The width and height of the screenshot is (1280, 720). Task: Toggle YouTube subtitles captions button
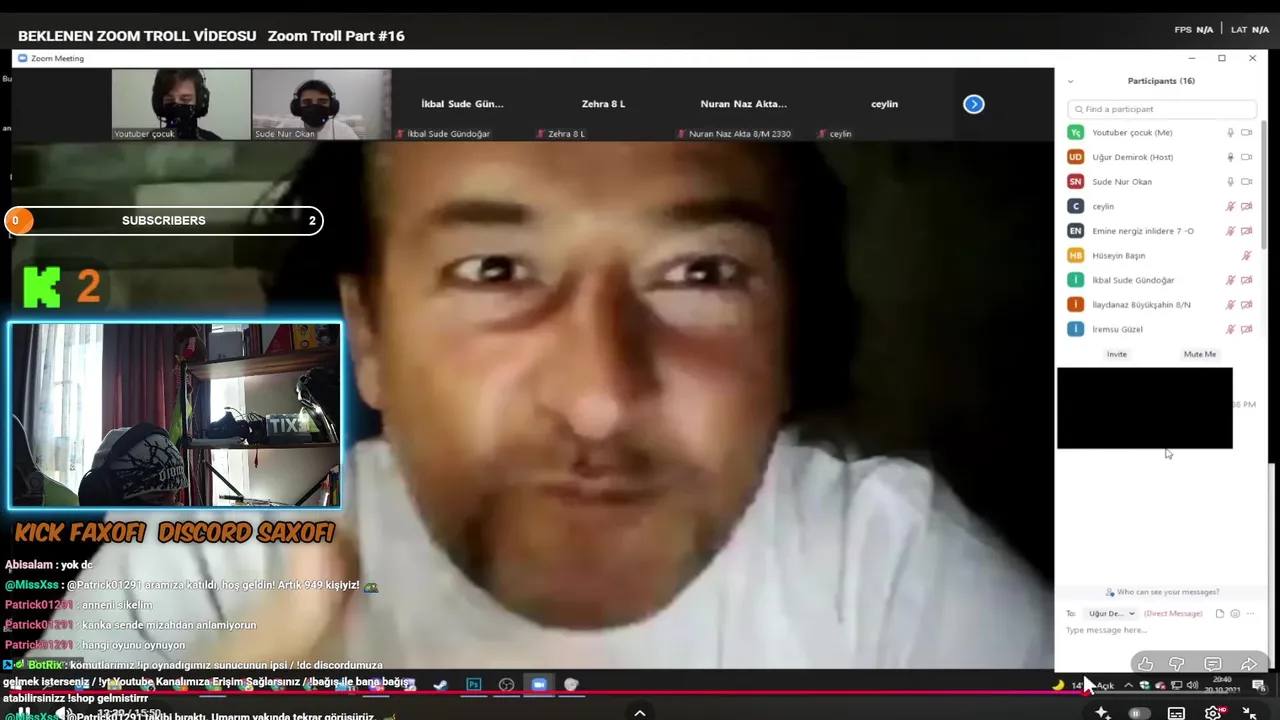[x=1176, y=713]
